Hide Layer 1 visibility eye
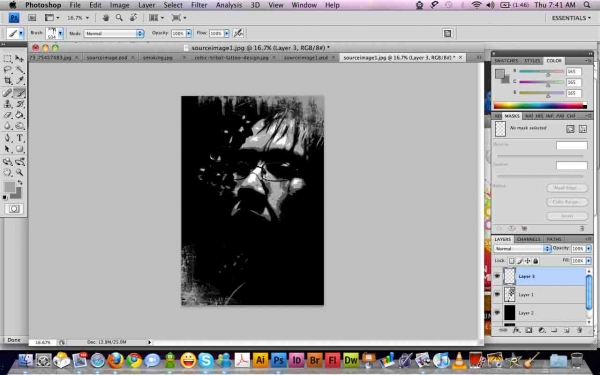The image size is (600, 375). coord(497,294)
